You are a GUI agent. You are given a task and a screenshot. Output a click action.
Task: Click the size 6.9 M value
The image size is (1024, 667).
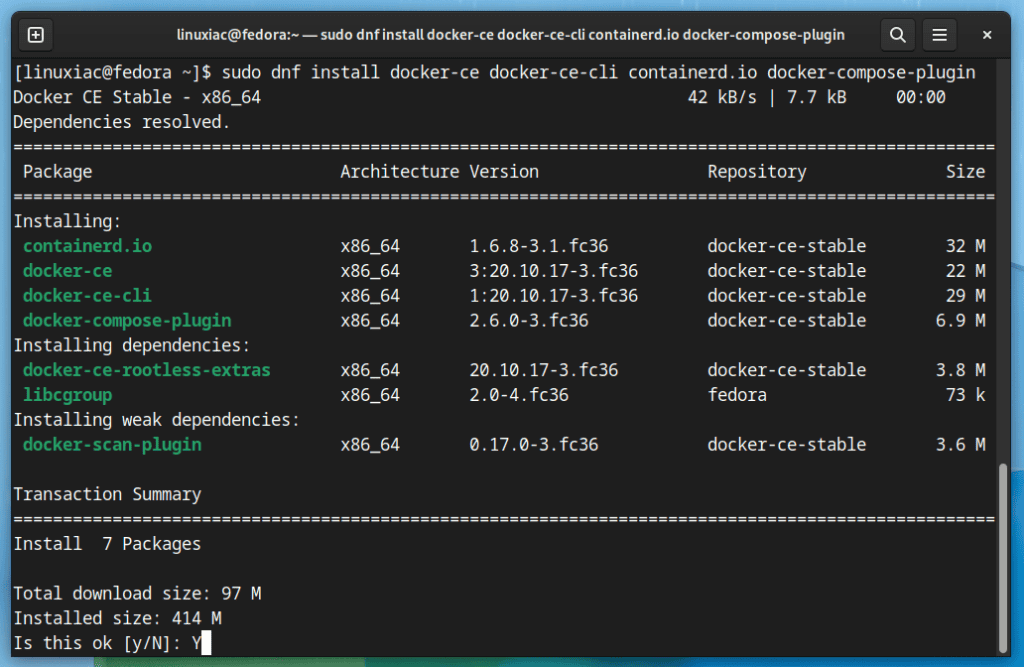pos(961,321)
